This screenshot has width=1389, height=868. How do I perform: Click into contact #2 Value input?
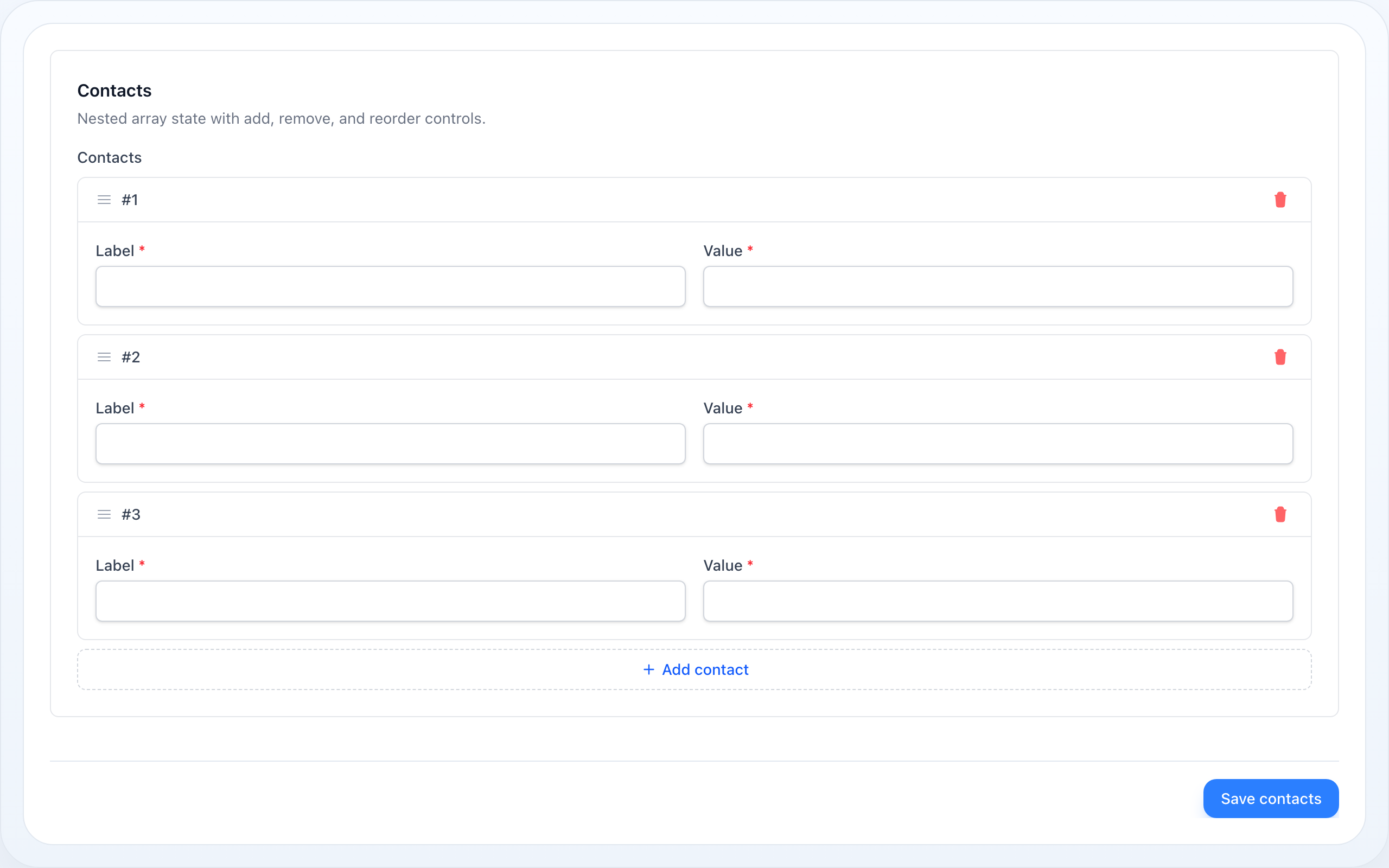(998, 444)
